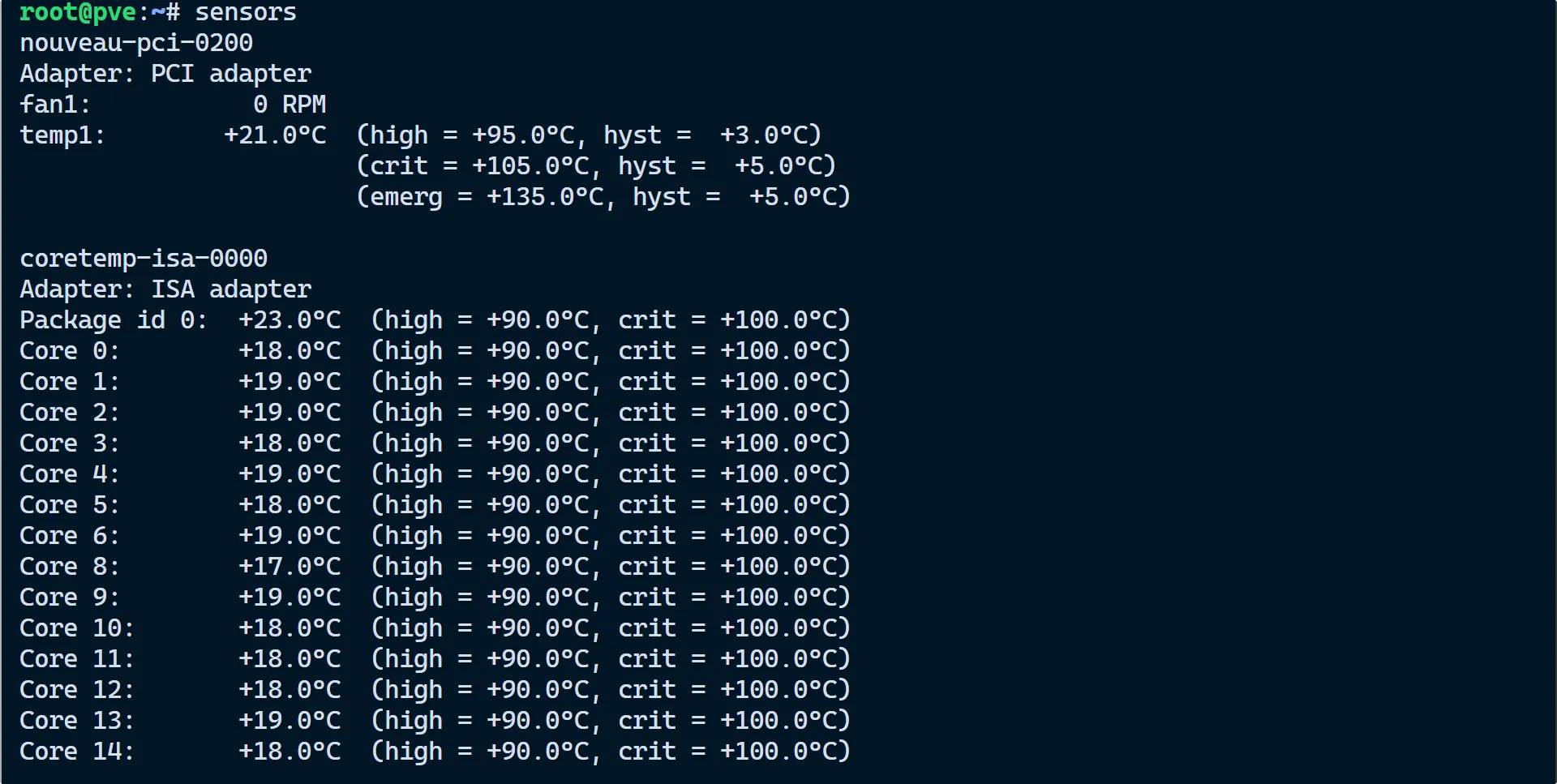Click the nouveau-pci-0200 chip name

point(136,43)
